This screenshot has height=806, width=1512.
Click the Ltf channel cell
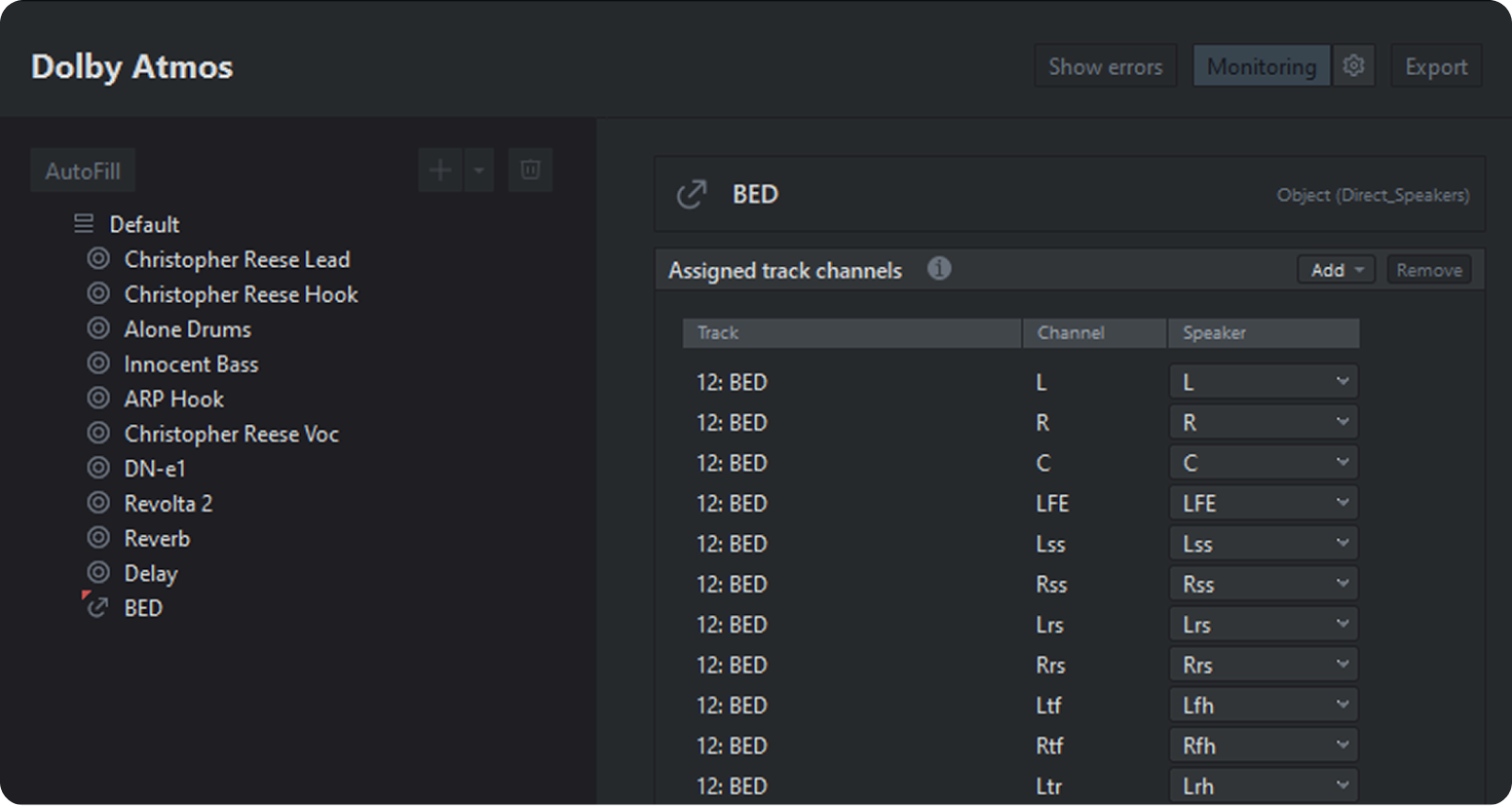tap(1048, 706)
